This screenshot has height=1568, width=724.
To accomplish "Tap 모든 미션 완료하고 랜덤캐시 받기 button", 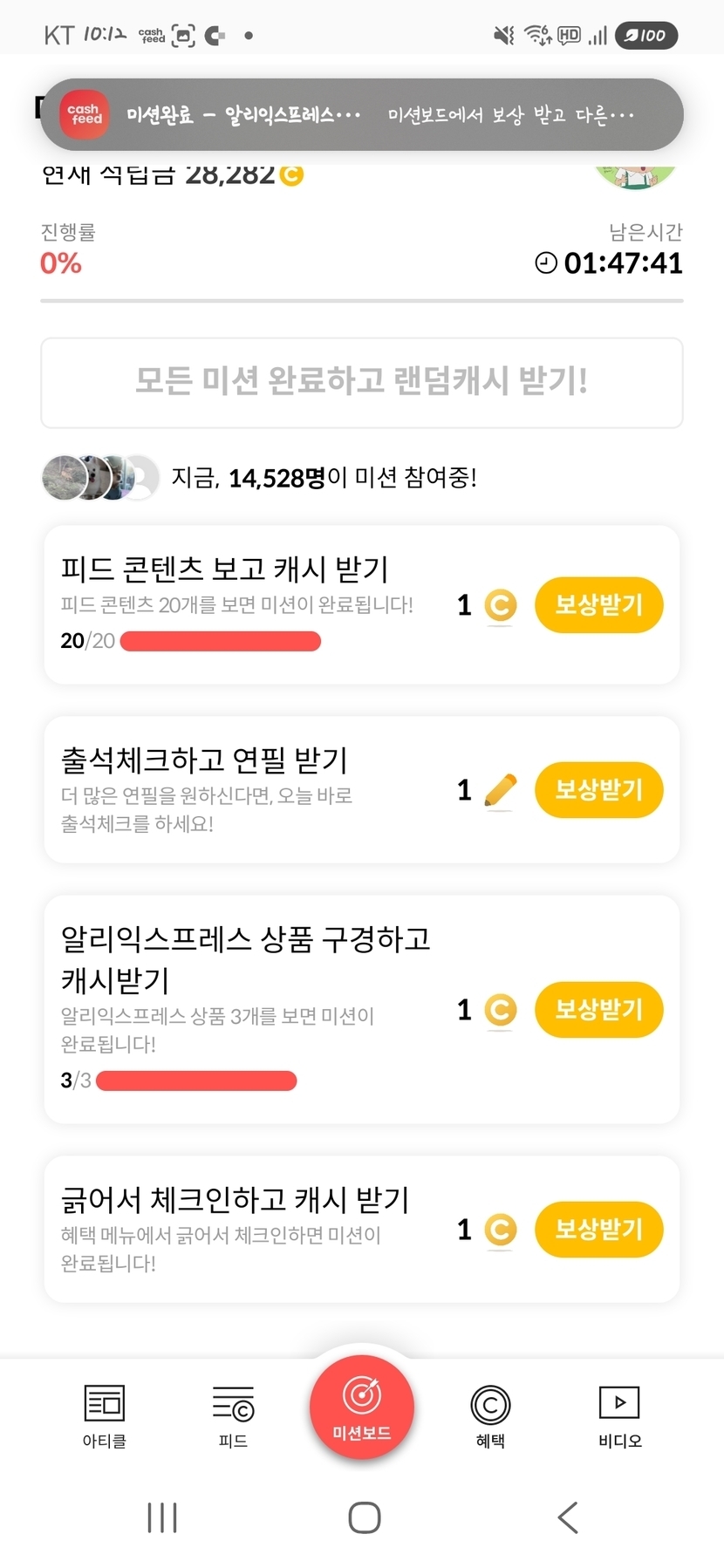I will tap(361, 382).
